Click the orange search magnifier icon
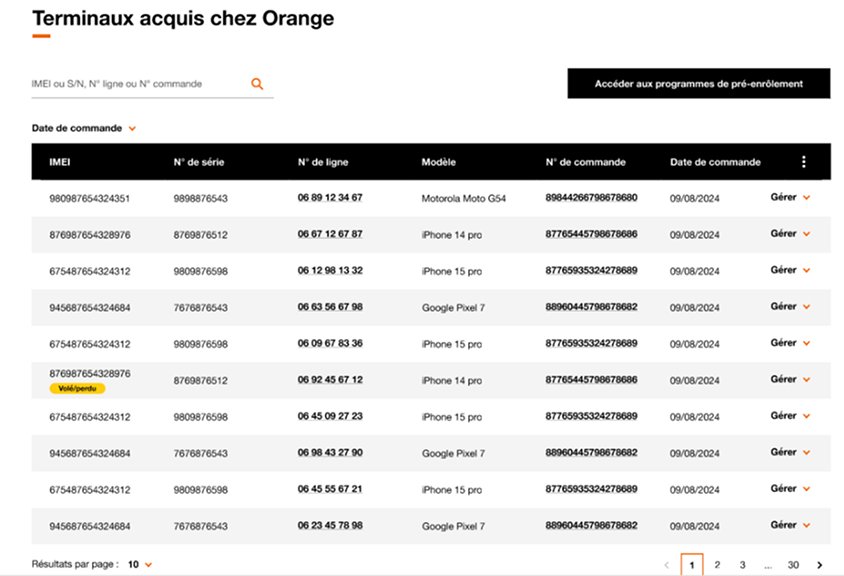The image size is (844, 576). (x=257, y=84)
